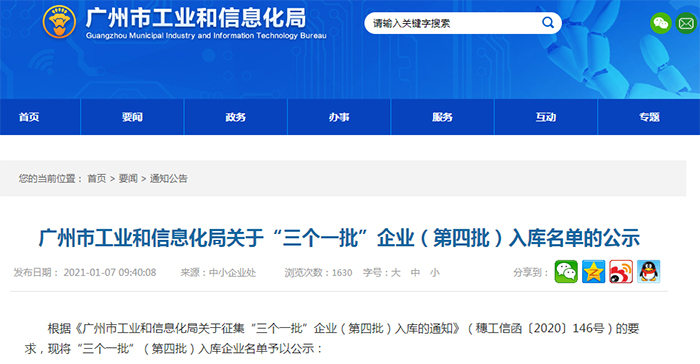
Task: Set font size to 小
Action: (x=434, y=272)
